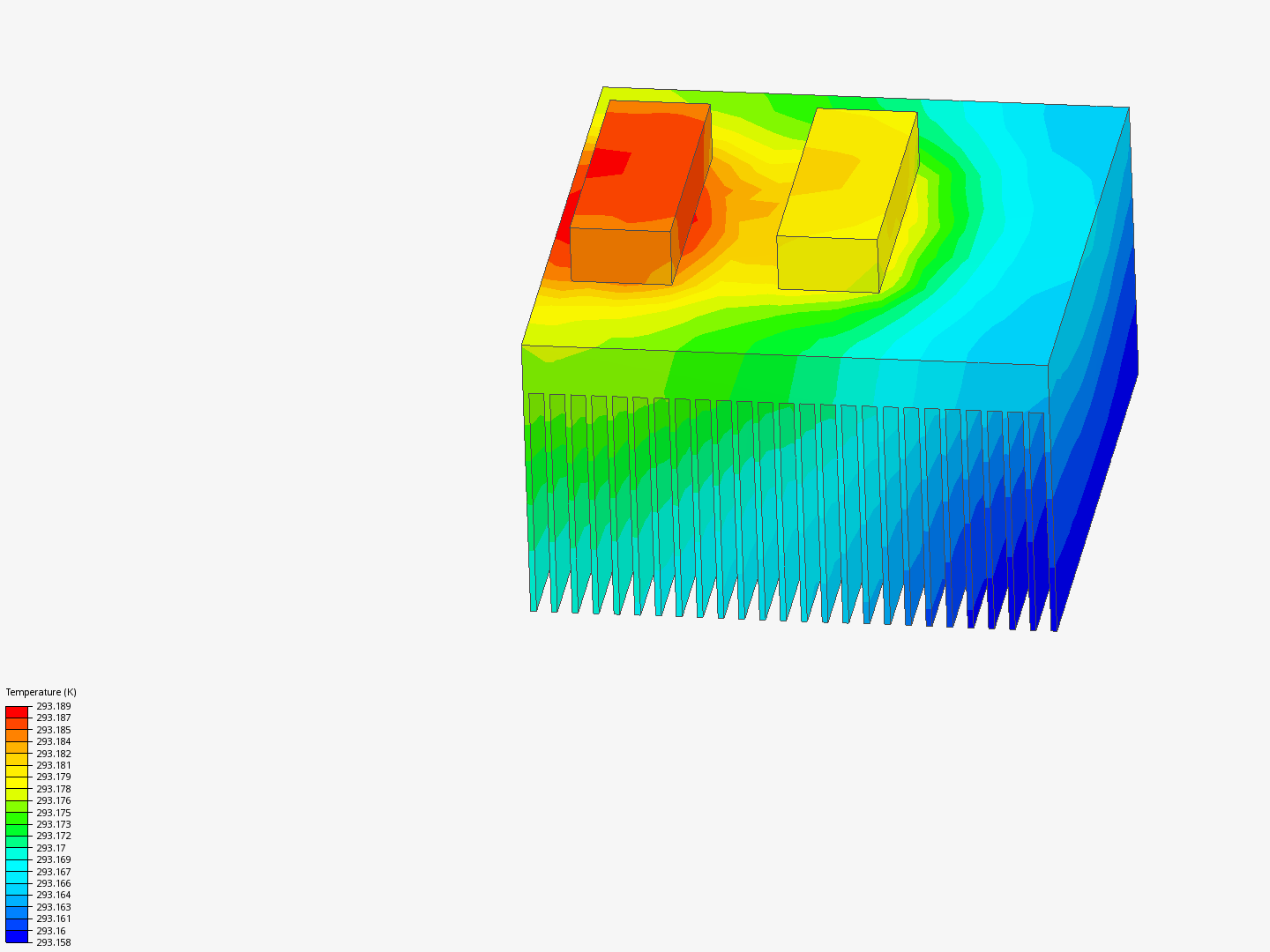The image size is (1270, 952).
Task: Click the legend value 293.175
Action: pyautogui.click(x=54, y=813)
